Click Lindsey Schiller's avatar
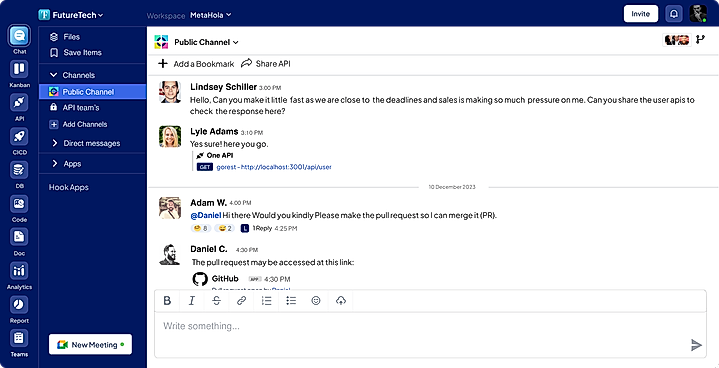 [x=170, y=92]
